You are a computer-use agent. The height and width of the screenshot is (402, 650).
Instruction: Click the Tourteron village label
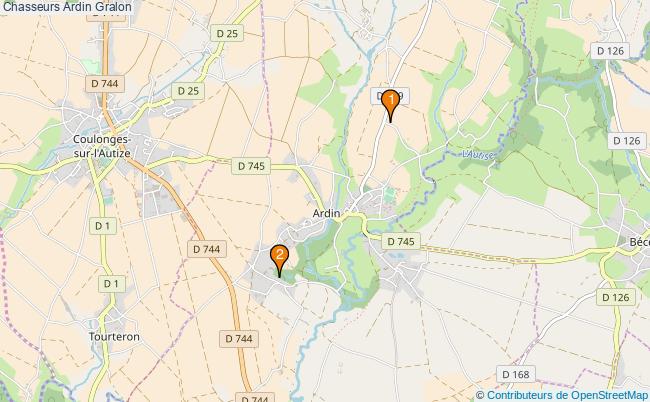114,337
